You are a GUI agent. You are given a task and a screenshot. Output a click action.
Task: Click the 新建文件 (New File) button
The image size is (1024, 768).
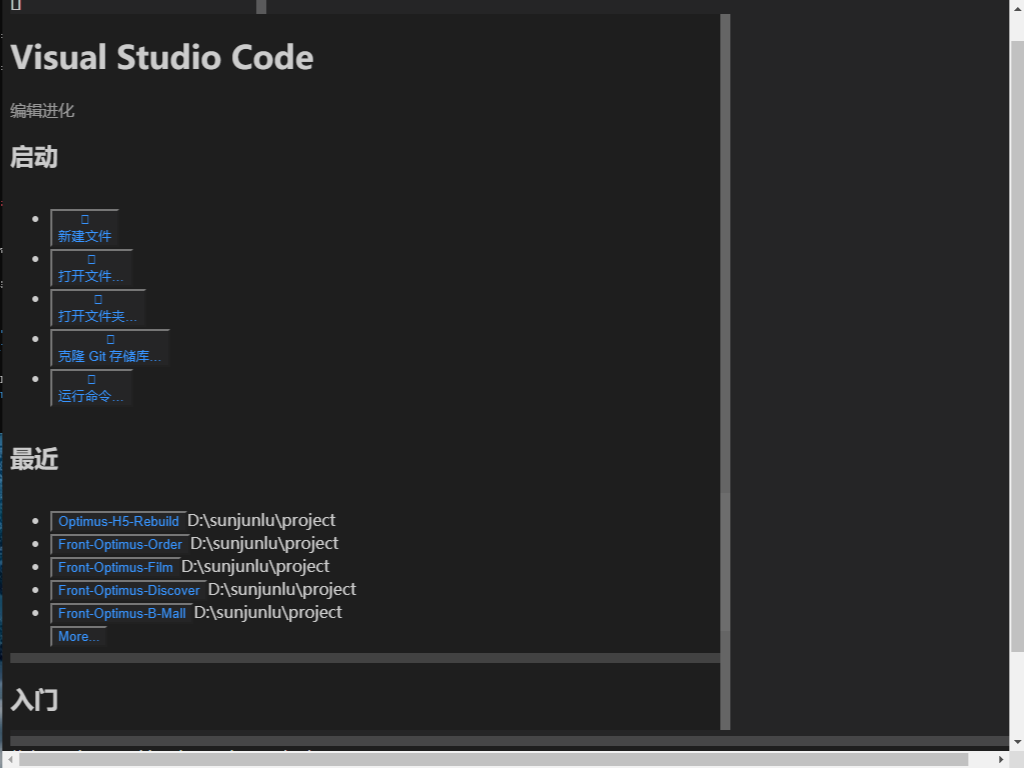[x=84, y=228]
